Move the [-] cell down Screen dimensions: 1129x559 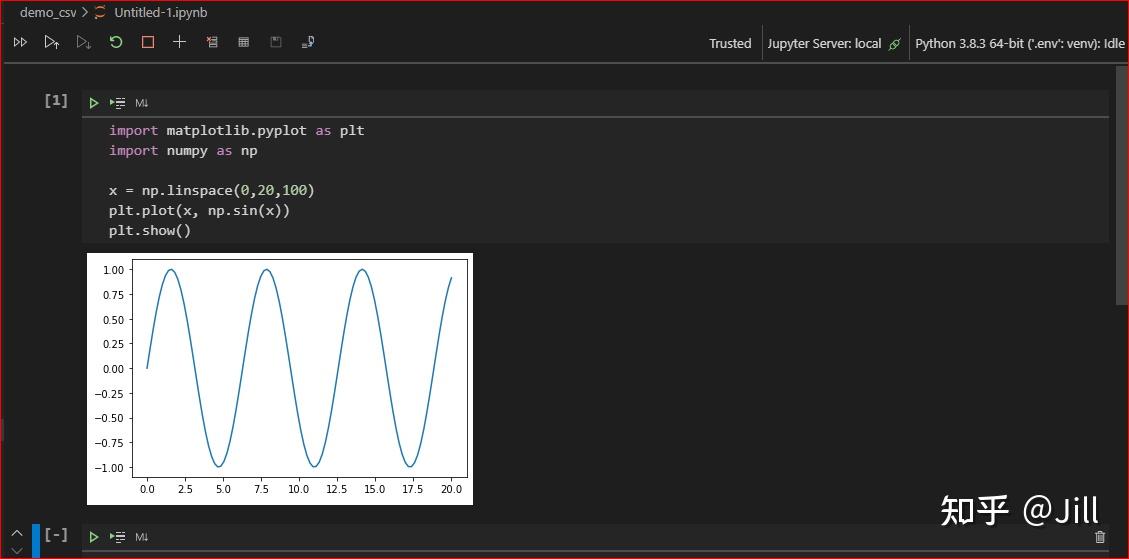17,550
